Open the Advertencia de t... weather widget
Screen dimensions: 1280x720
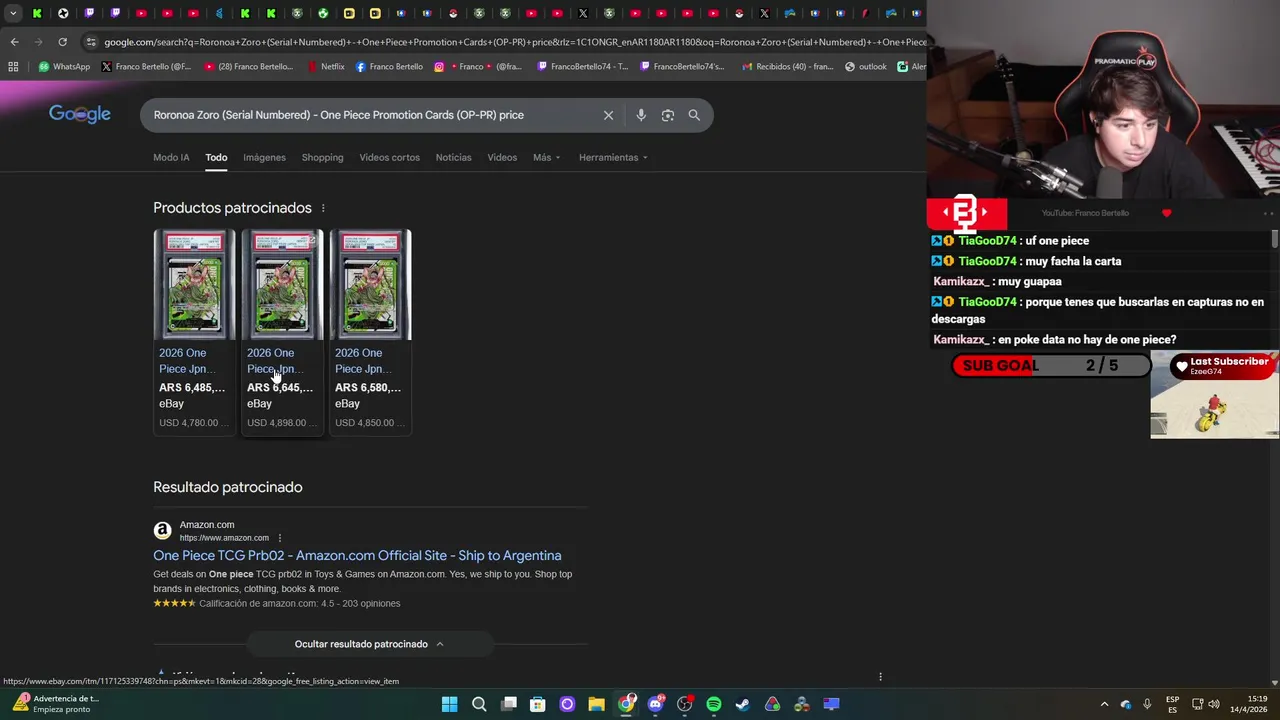[55, 704]
